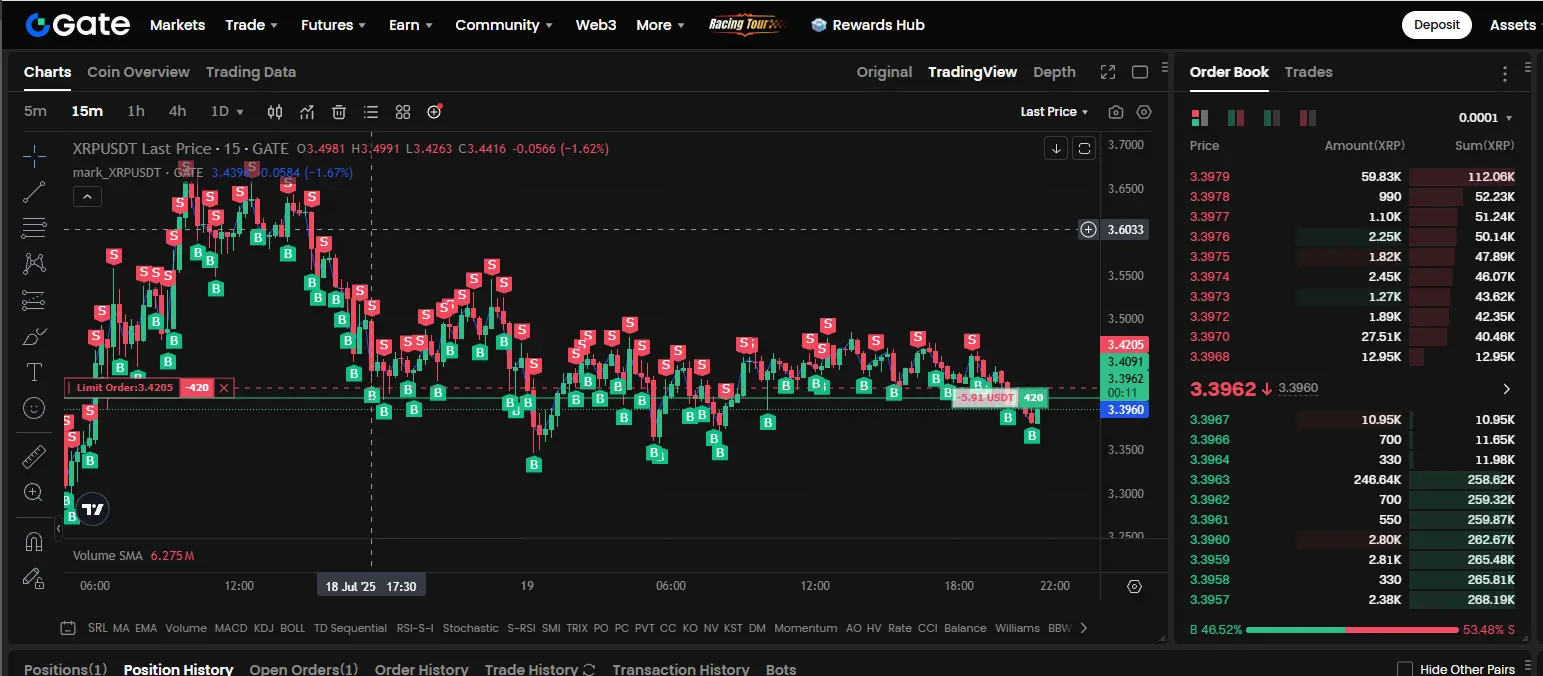Open the indicators button in toolbar
The width and height of the screenshot is (1543, 676).
pyautogui.click(x=307, y=112)
